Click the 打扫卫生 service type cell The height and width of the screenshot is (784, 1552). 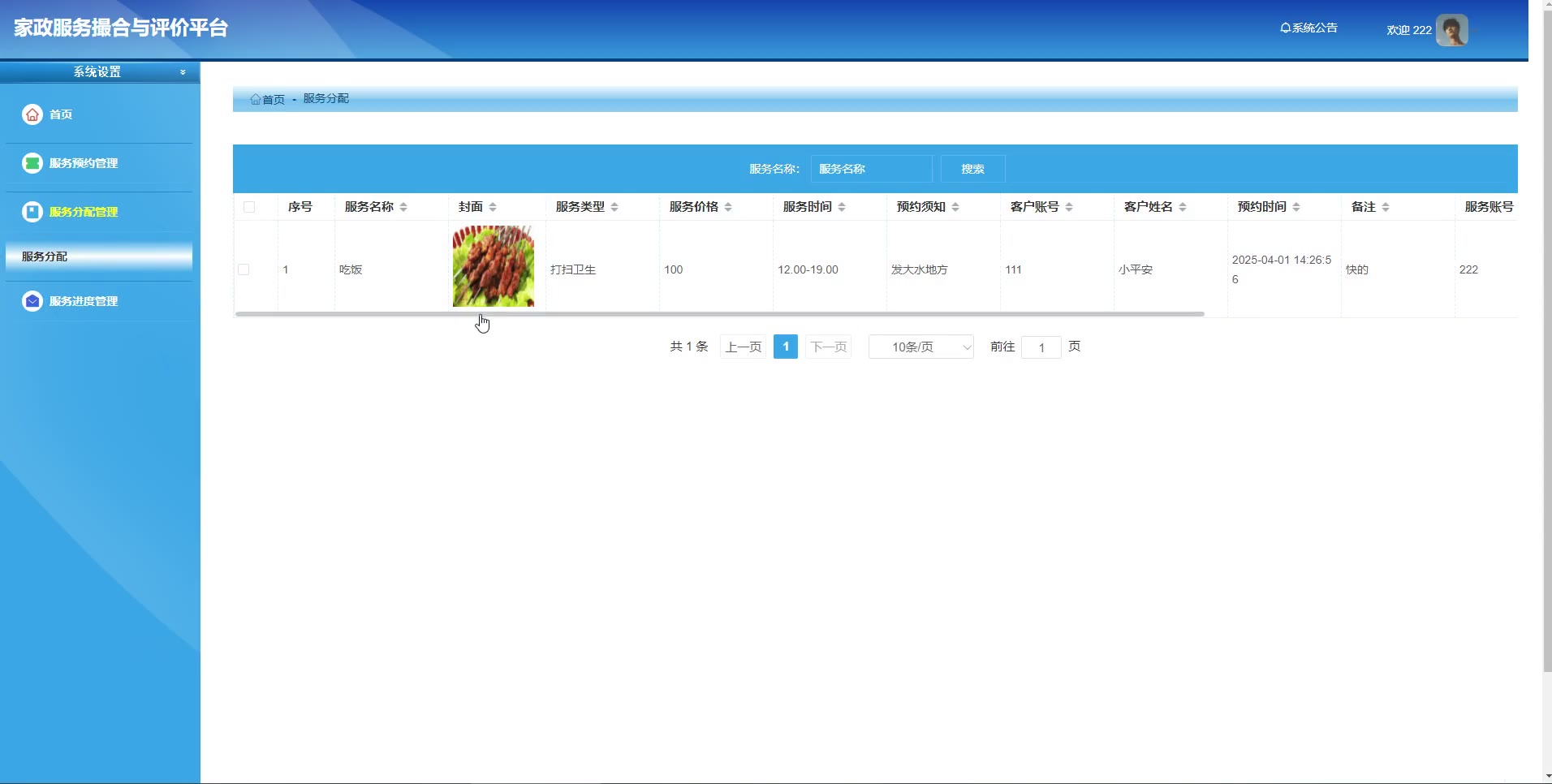click(573, 269)
